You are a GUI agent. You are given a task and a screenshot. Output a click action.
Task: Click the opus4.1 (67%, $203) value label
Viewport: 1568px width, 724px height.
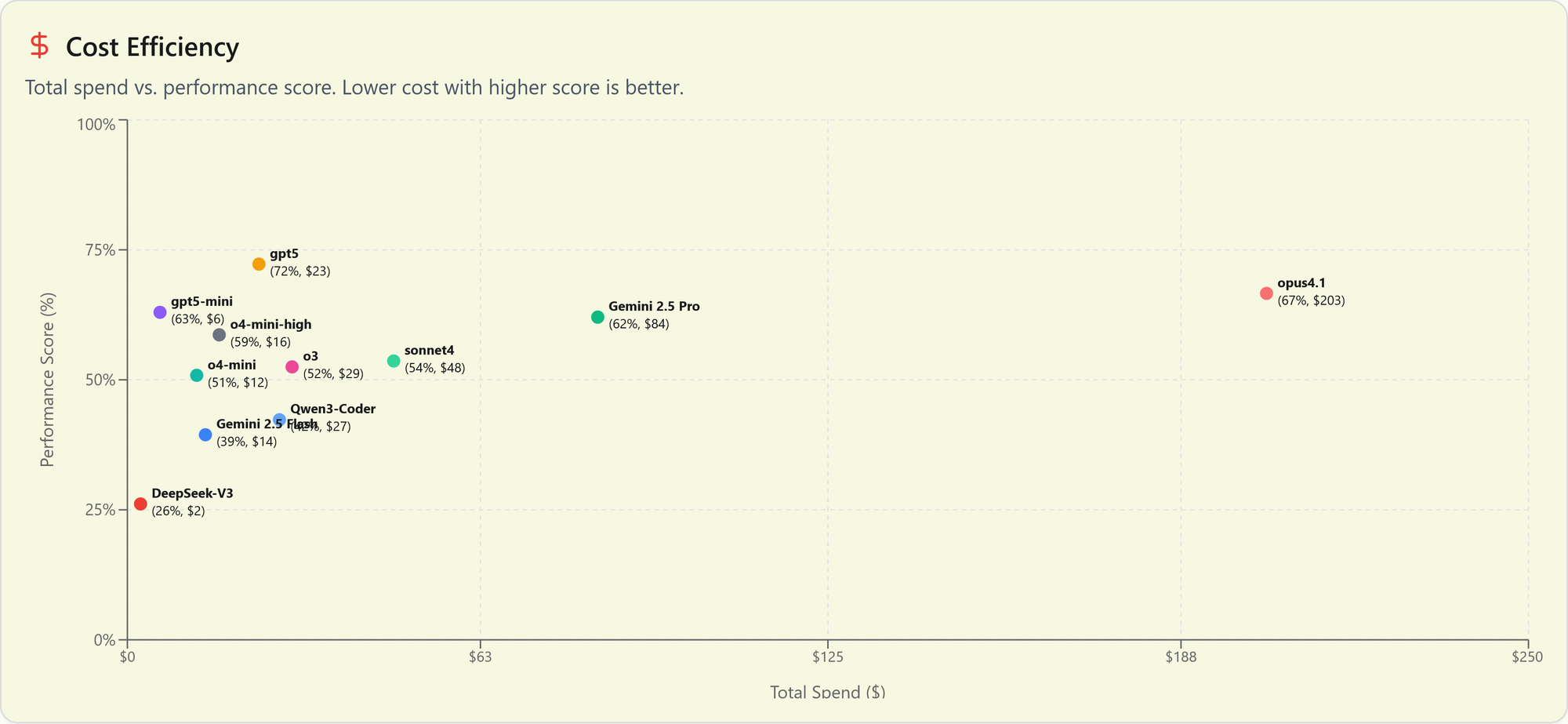(x=1311, y=300)
